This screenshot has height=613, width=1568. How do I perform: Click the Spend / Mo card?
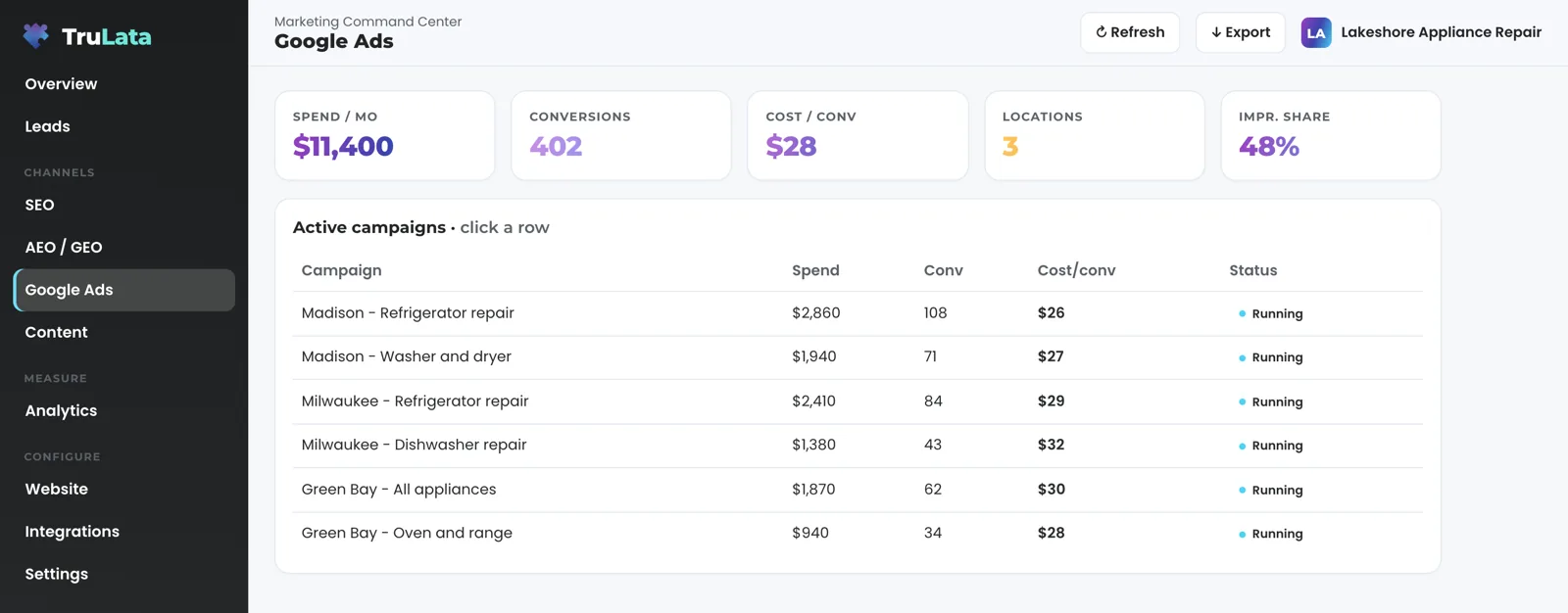tap(385, 135)
